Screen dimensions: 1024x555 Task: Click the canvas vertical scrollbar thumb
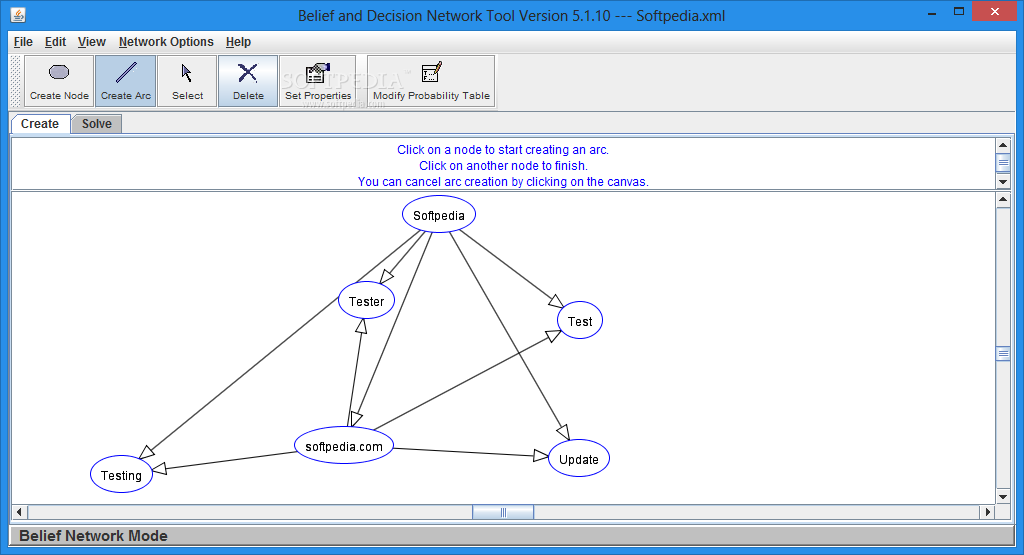click(1003, 354)
